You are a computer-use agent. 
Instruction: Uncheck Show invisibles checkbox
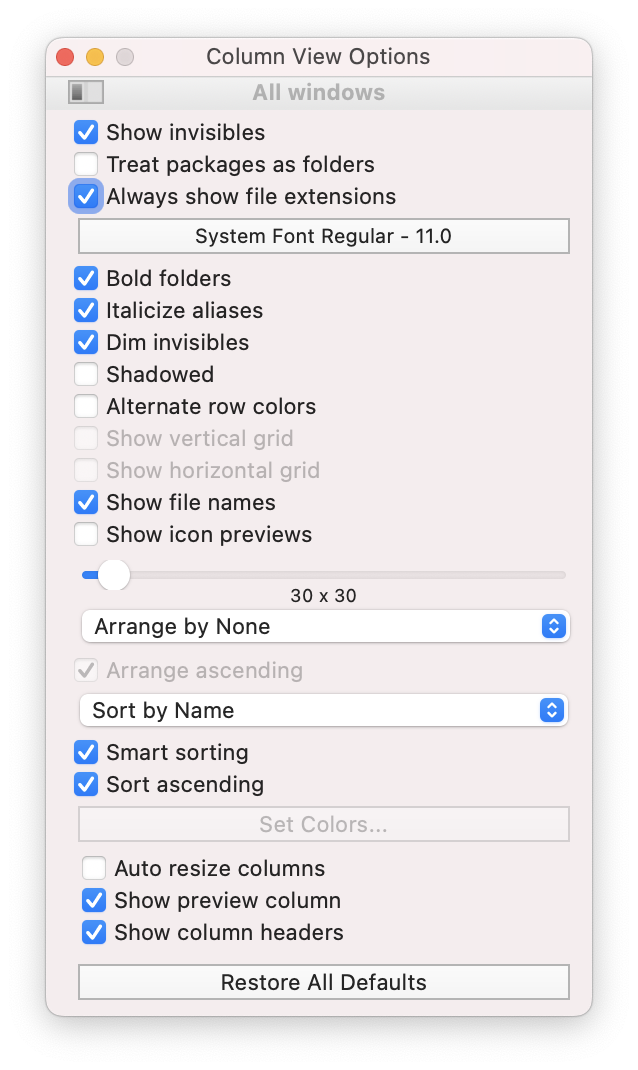coord(86,132)
